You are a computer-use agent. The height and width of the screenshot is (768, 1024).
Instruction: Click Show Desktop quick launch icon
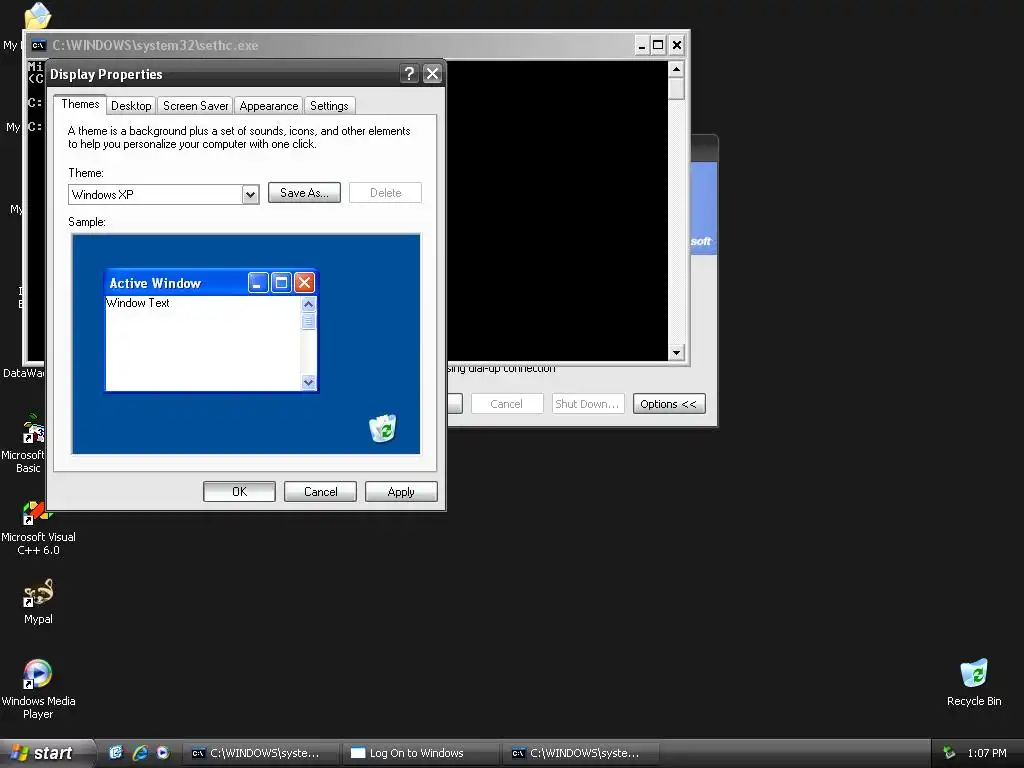(x=116, y=752)
